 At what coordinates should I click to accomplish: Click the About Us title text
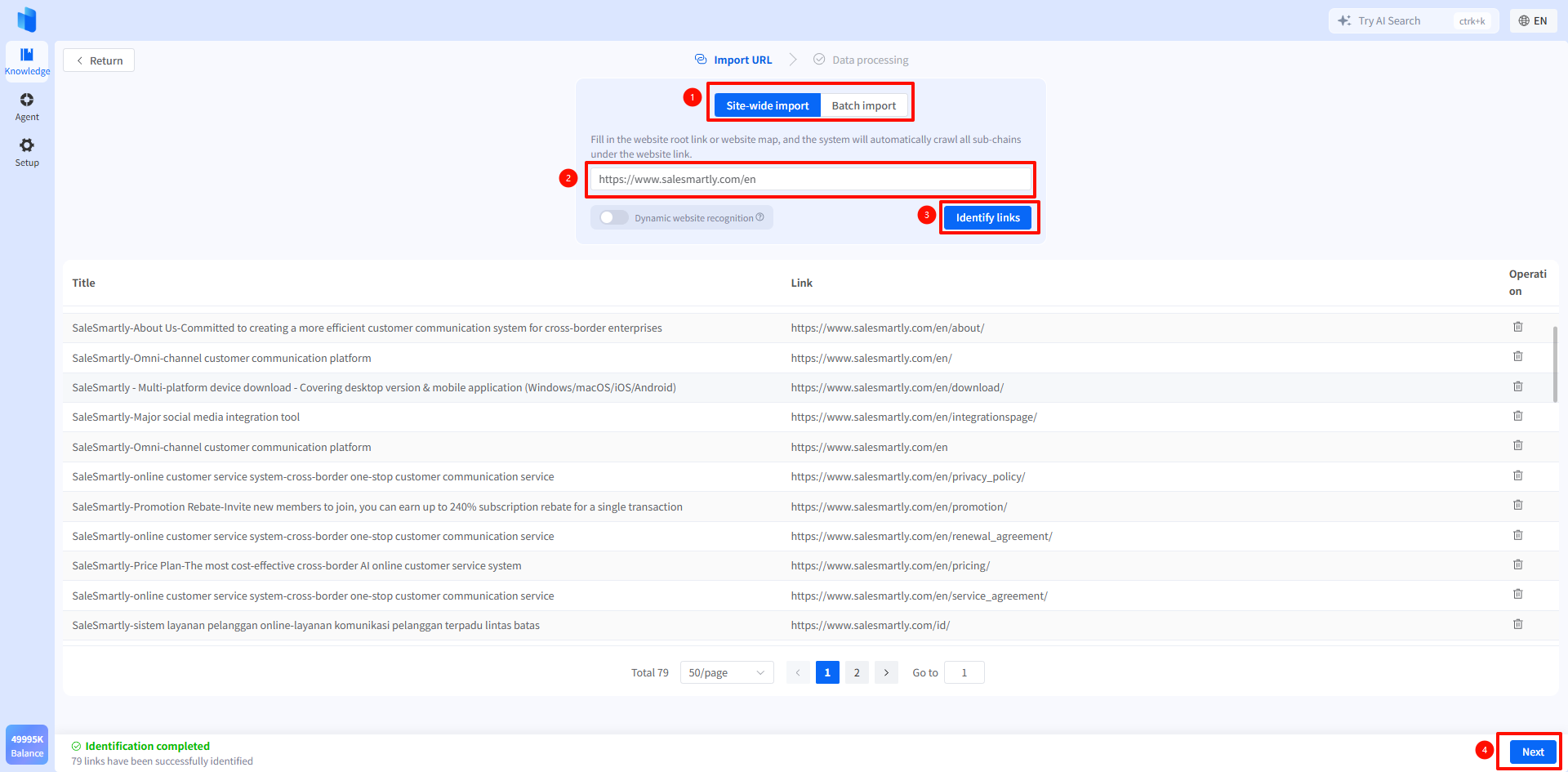click(x=367, y=328)
